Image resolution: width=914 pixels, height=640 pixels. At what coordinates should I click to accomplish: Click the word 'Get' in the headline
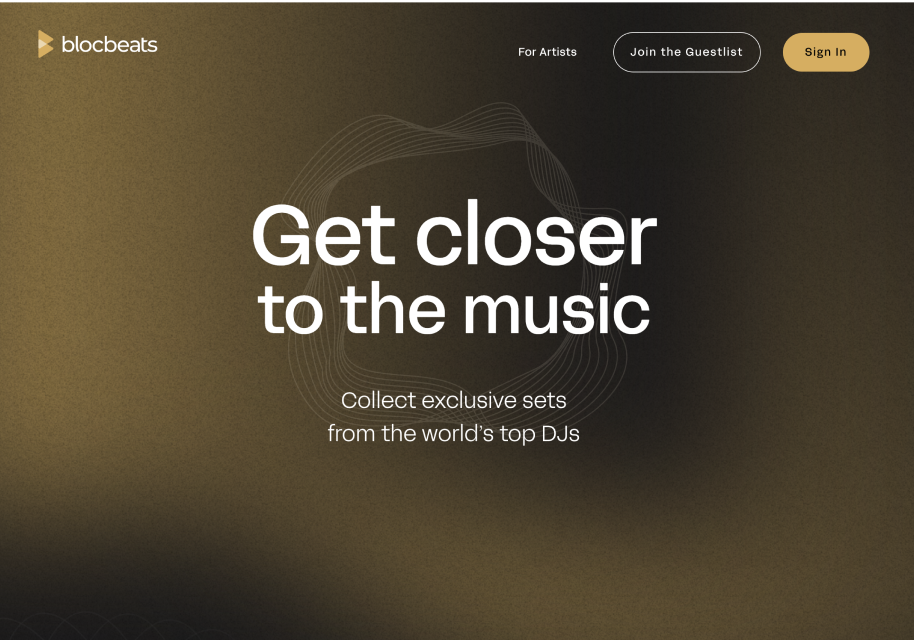coord(324,234)
